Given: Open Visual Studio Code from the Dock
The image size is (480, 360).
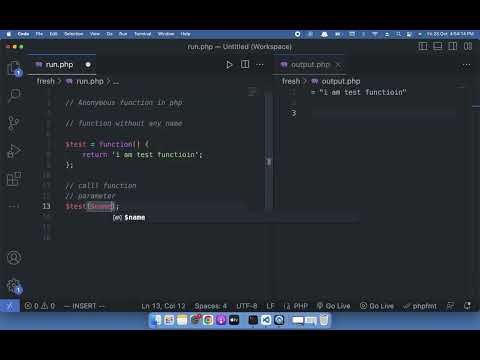Looking at the screenshot, I should tap(266, 320).
